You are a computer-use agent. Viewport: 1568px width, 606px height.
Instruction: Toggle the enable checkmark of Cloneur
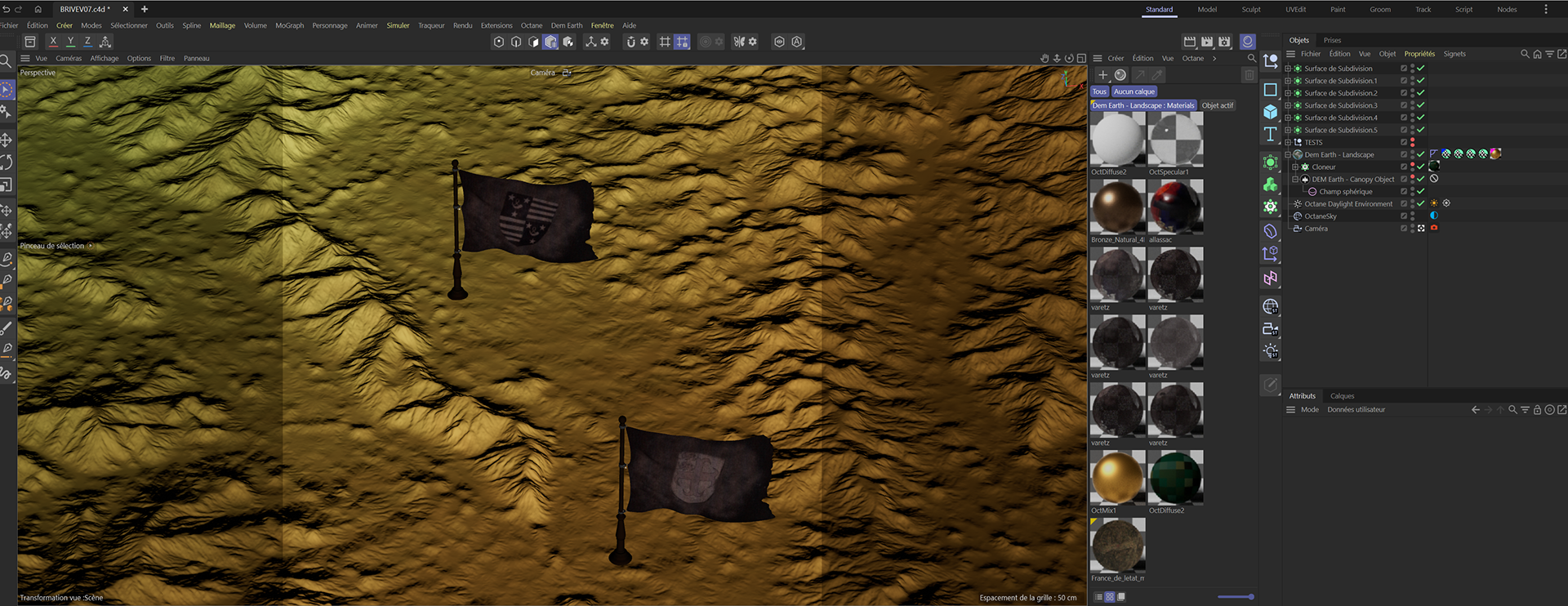point(1420,167)
